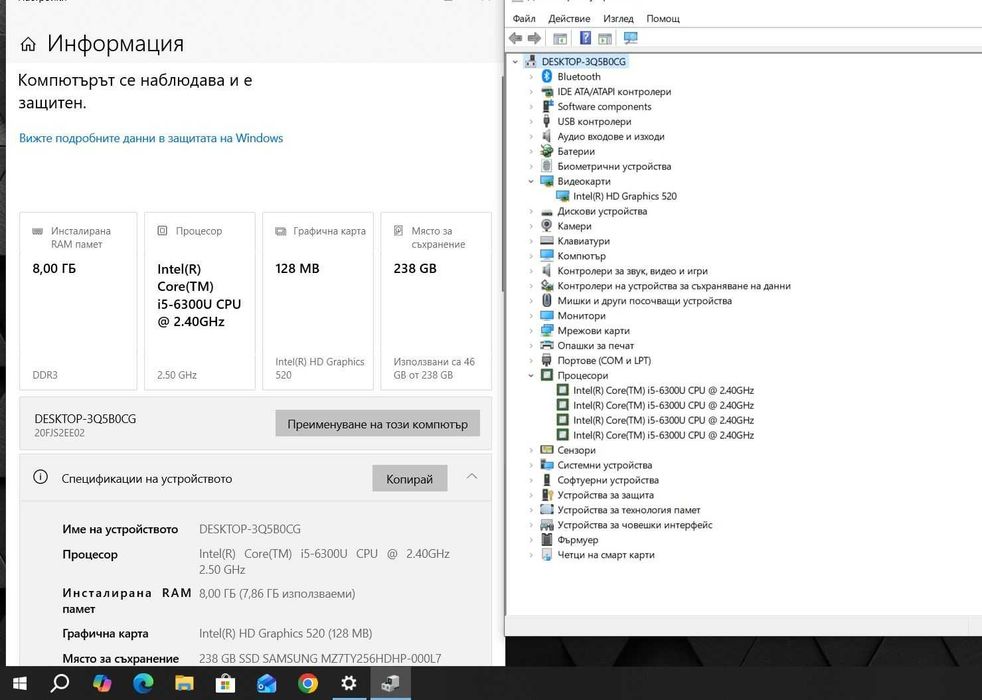Select Устройства за човешки интерфейс tree item
Screen dimensions: 982x700
[634, 525]
